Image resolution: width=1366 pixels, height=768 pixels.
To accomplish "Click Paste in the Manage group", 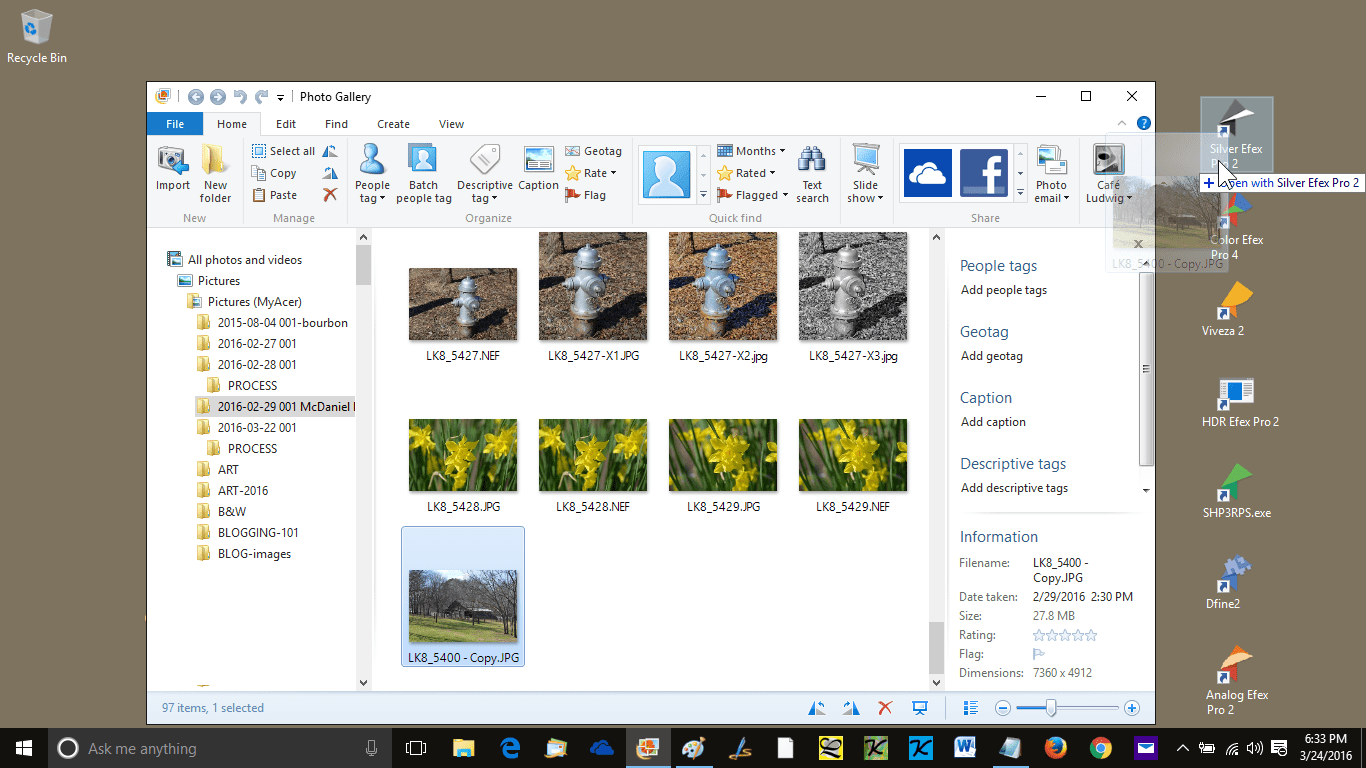I will click(274, 195).
